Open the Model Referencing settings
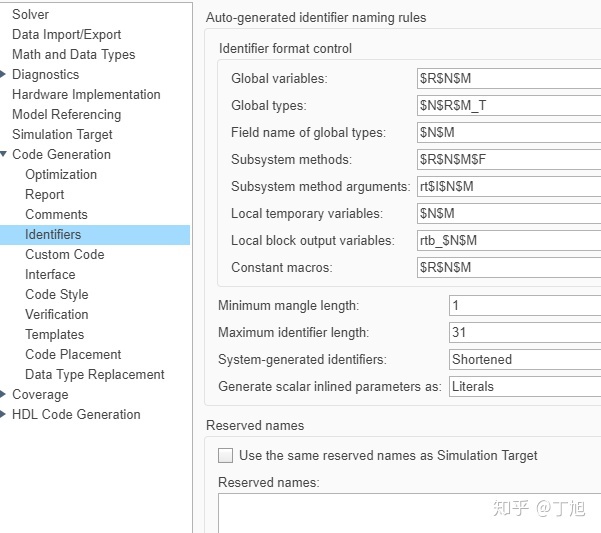The image size is (601, 533). 66,115
